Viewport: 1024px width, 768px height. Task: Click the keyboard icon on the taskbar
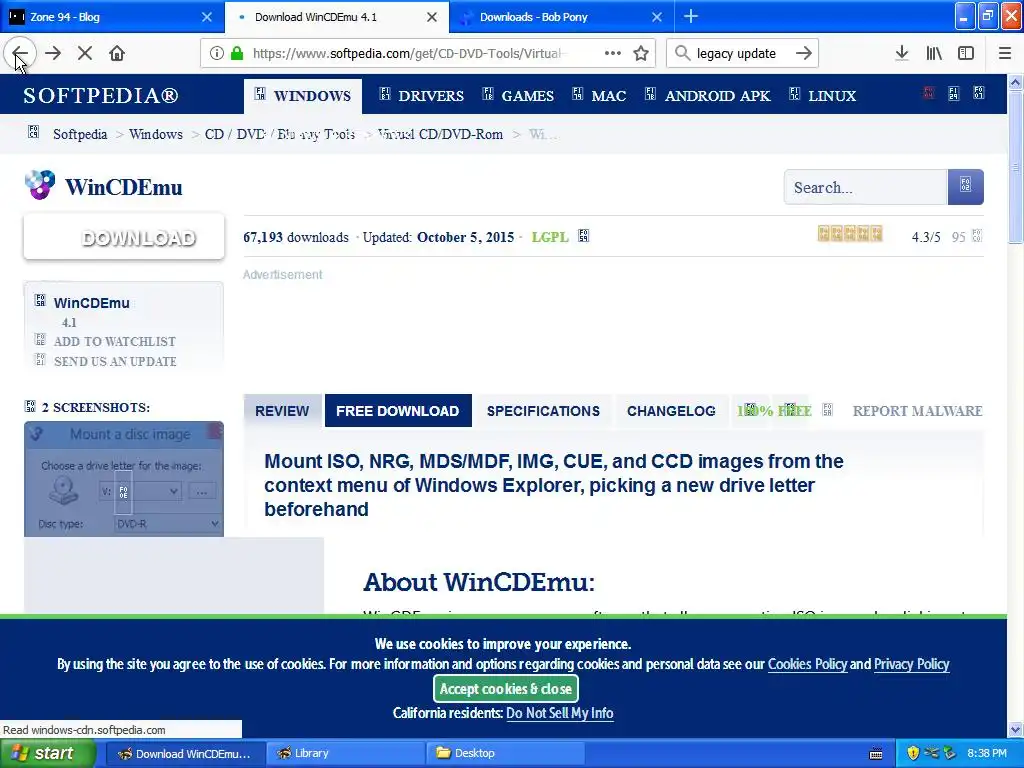[876, 754]
